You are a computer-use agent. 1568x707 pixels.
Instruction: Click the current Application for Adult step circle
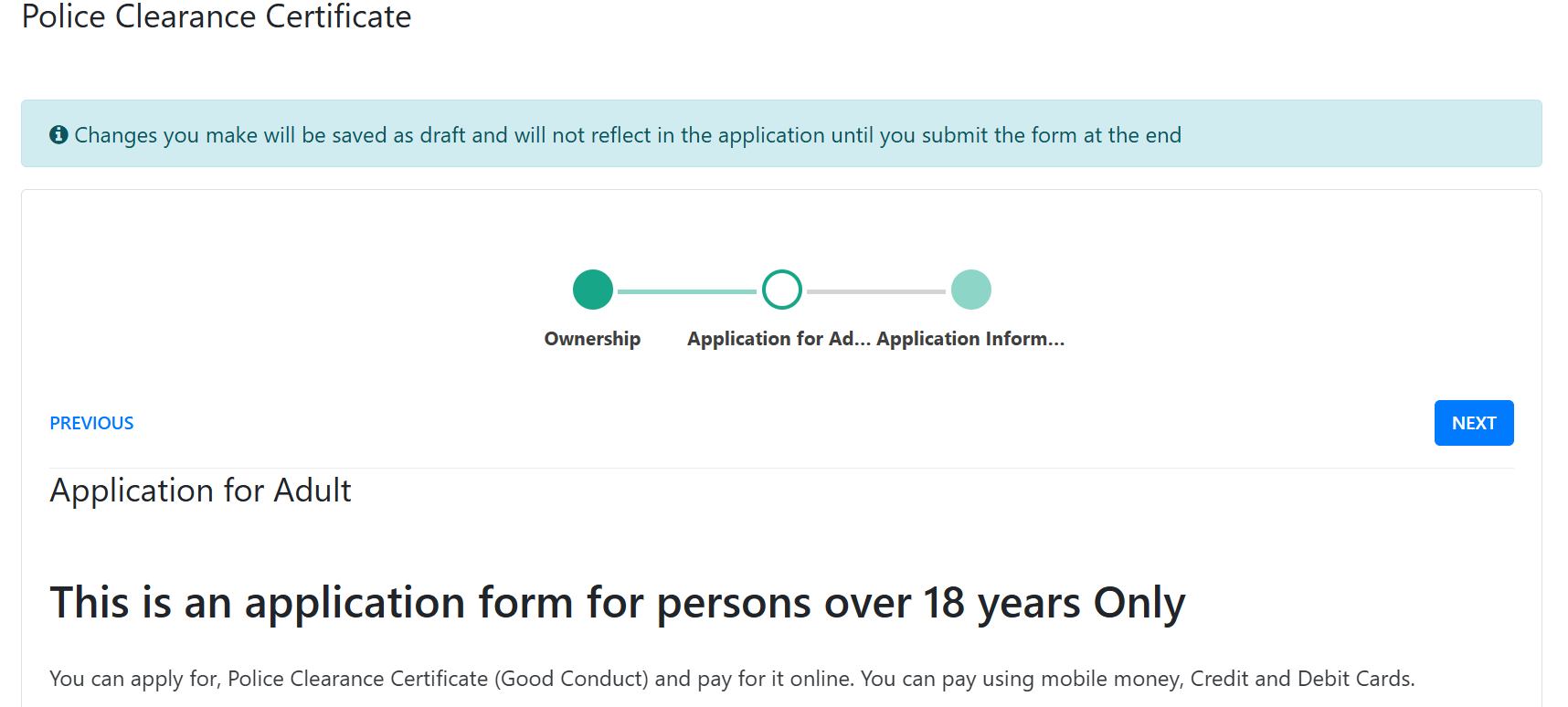(782, 289)
